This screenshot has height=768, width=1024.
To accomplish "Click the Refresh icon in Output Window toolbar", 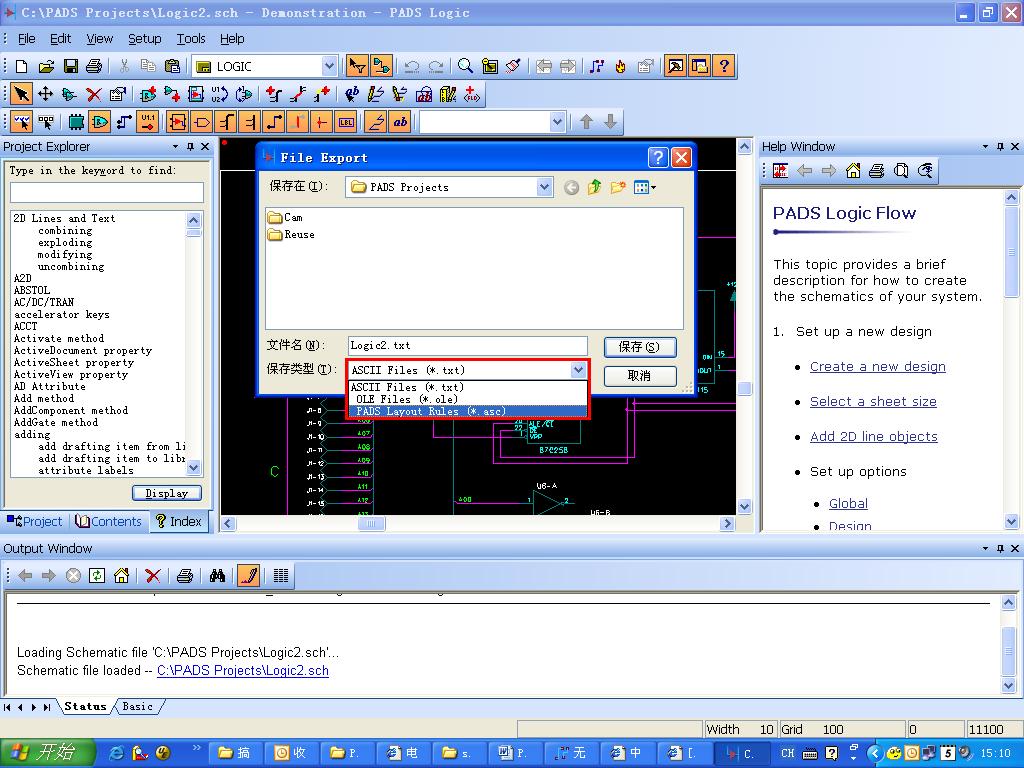I will point(97,575).
